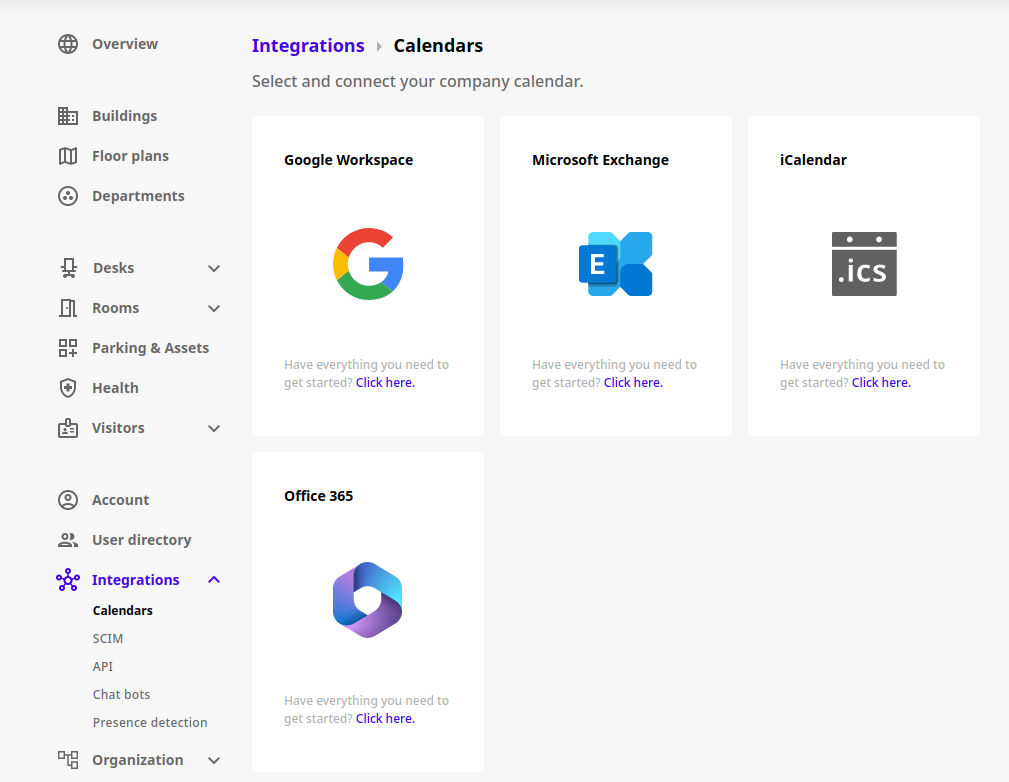Click the Organization tree icon
This screenshot has height=782, width=1009.
68,759
